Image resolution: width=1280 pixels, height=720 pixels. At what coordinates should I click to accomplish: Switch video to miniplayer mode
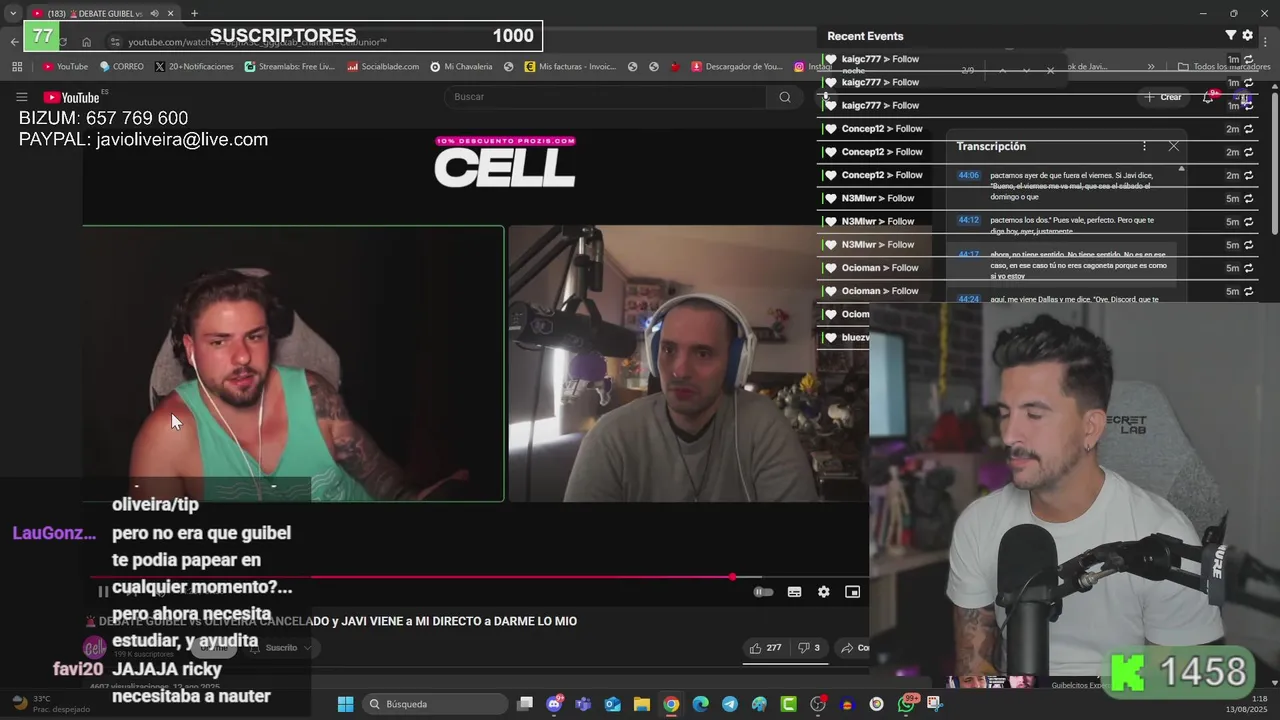852,592
